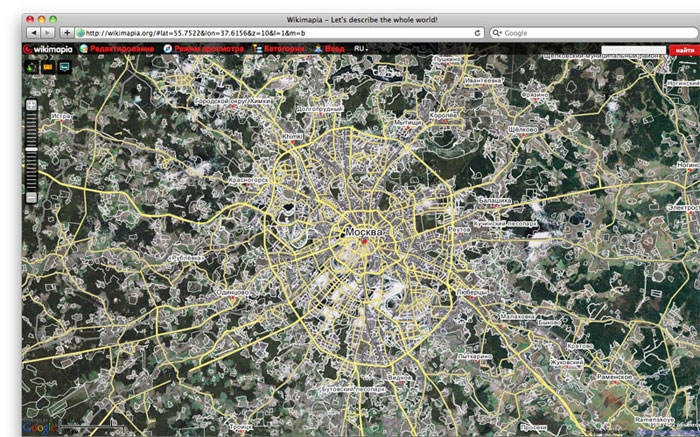Click the first green map tool icon

pos(31,68)
